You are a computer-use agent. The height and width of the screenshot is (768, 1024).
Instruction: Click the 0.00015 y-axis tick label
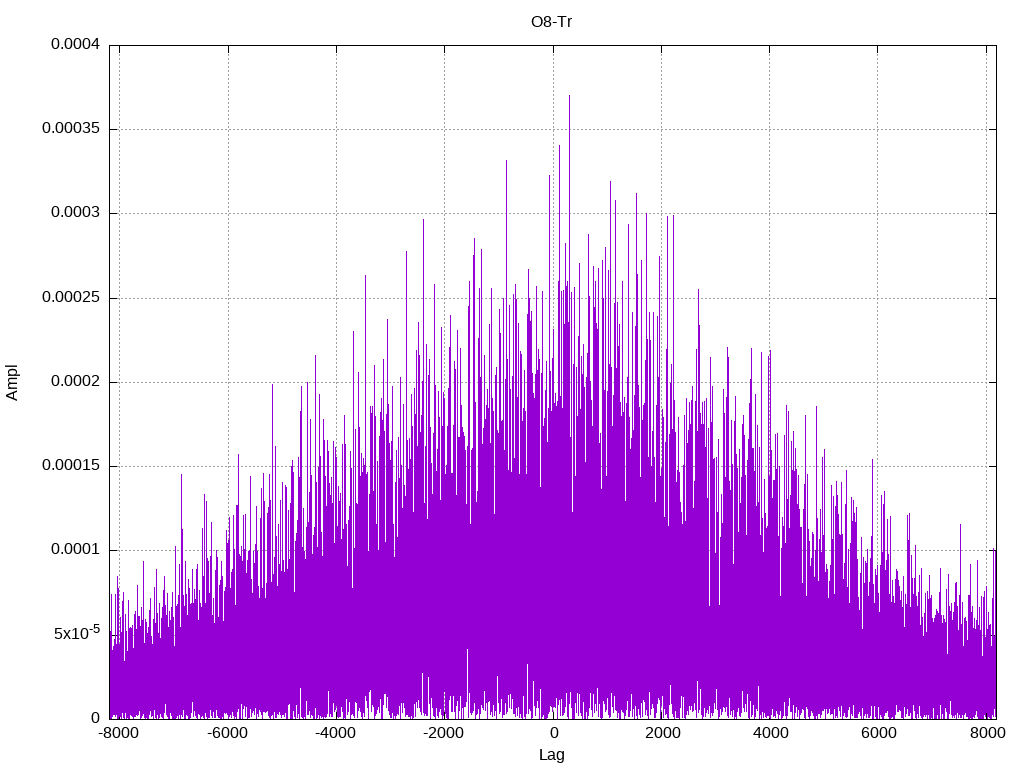pos(71,466)
